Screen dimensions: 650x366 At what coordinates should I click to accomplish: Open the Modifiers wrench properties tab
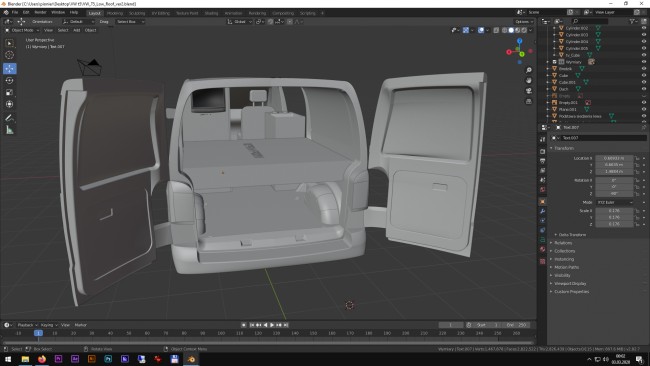click(x=543, y=211)
